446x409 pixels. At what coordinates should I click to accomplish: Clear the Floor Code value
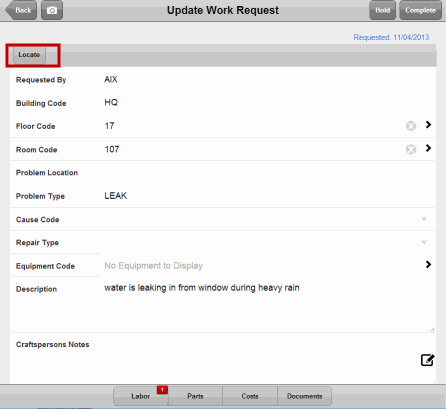pyautogui.click(x=411, y=126)
